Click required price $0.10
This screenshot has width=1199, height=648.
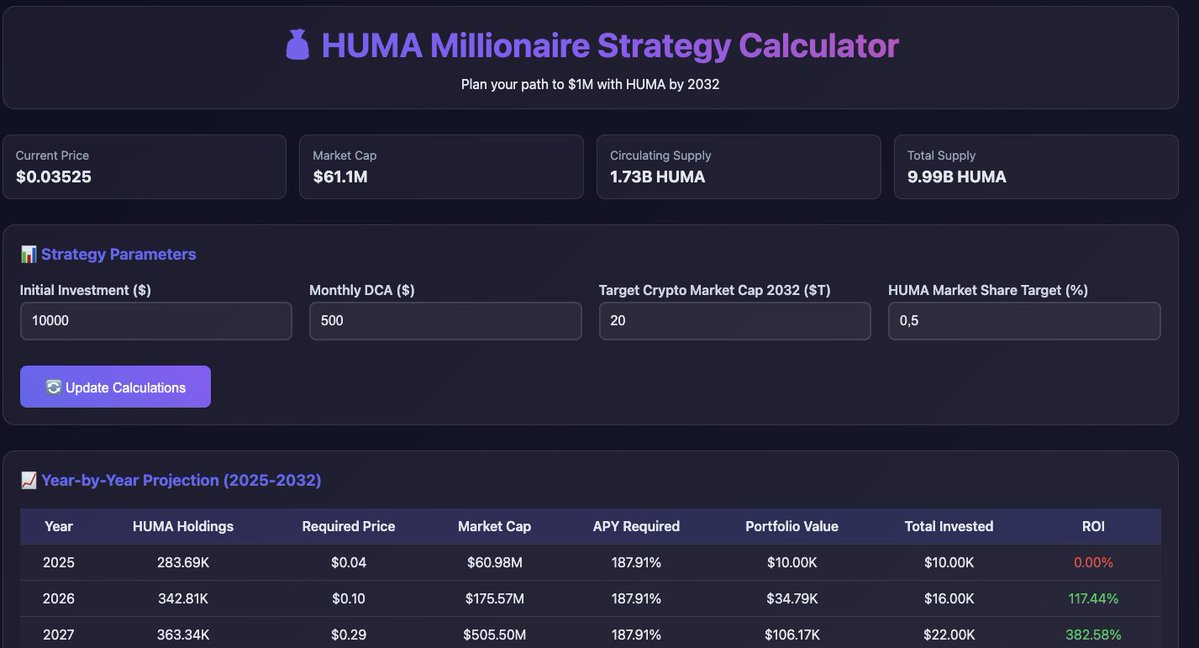(349, 598)
